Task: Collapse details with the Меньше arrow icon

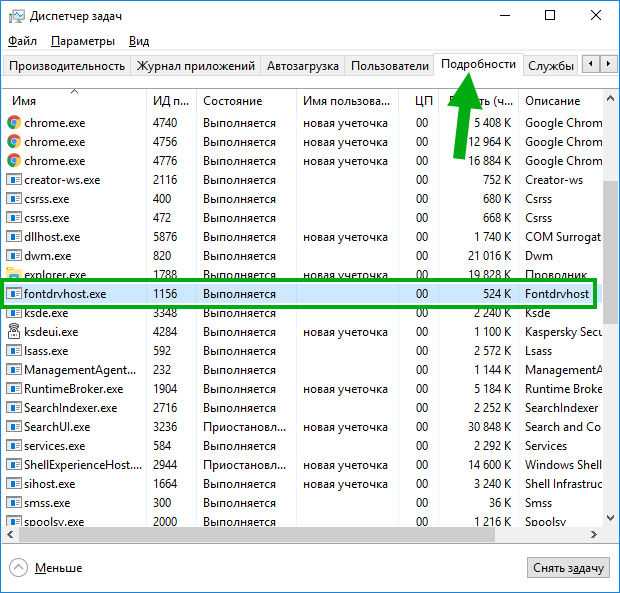Action: [18, 568]
